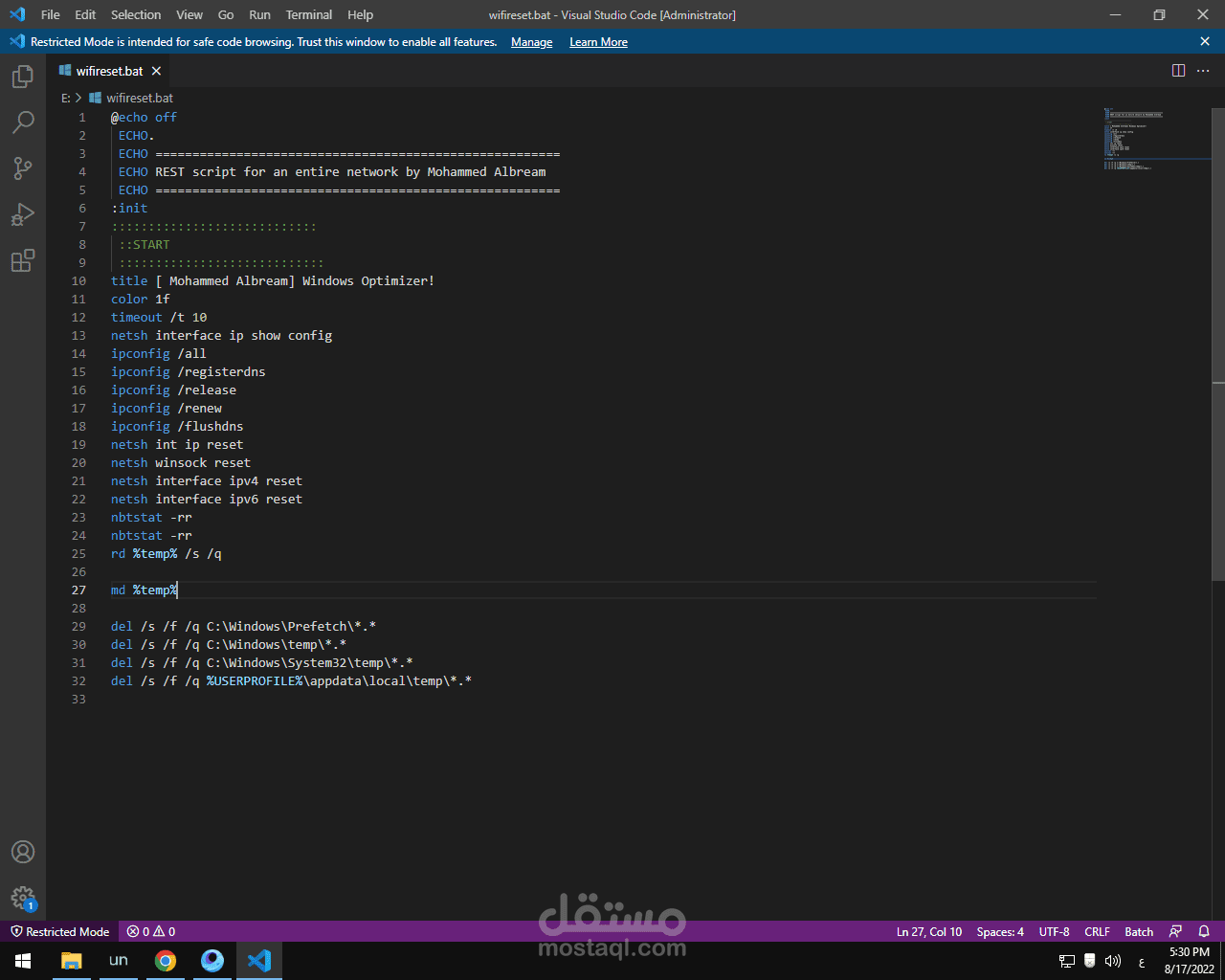Click the 'rd %temp% /s /q' line
This screenshot has width=1225, height=980.
167,553
